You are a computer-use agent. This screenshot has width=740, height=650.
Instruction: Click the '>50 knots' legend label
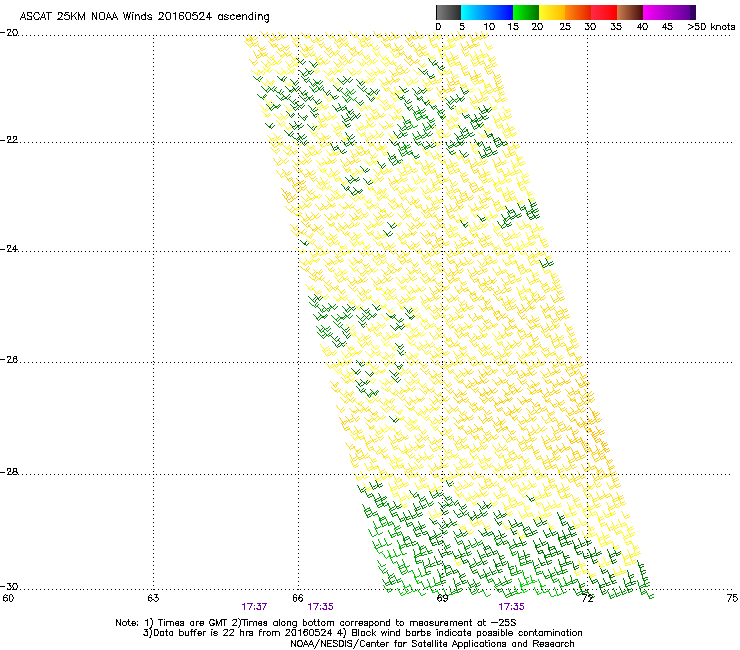(711, 27)
